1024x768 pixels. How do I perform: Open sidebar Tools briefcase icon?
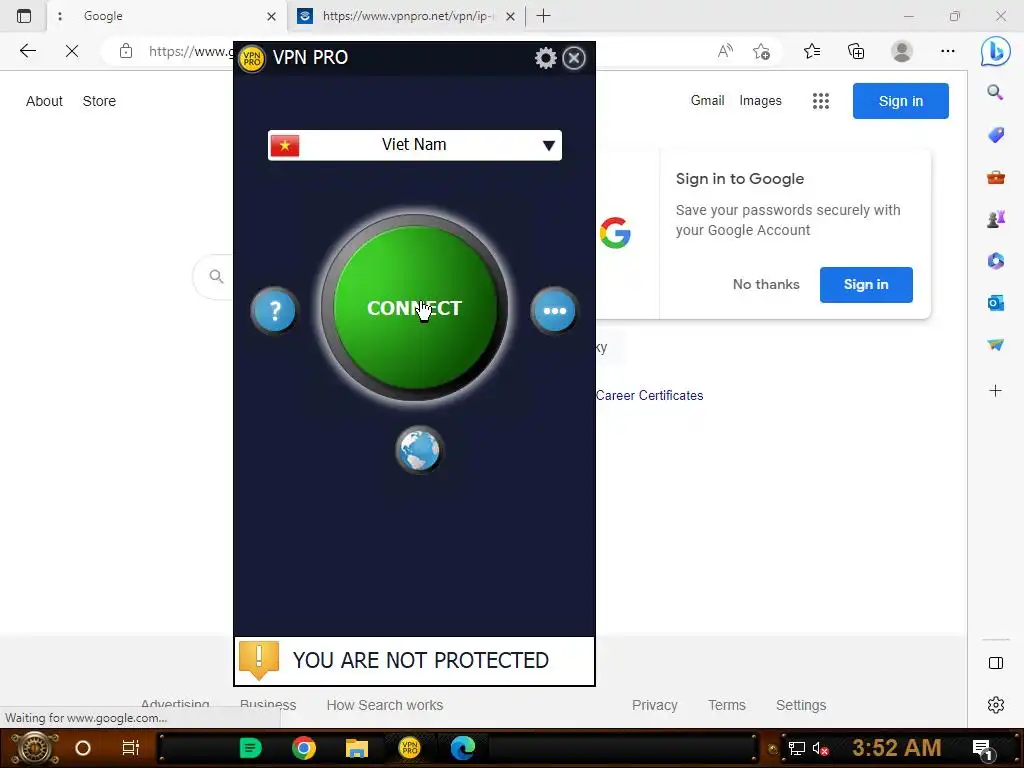coord(995,177)
